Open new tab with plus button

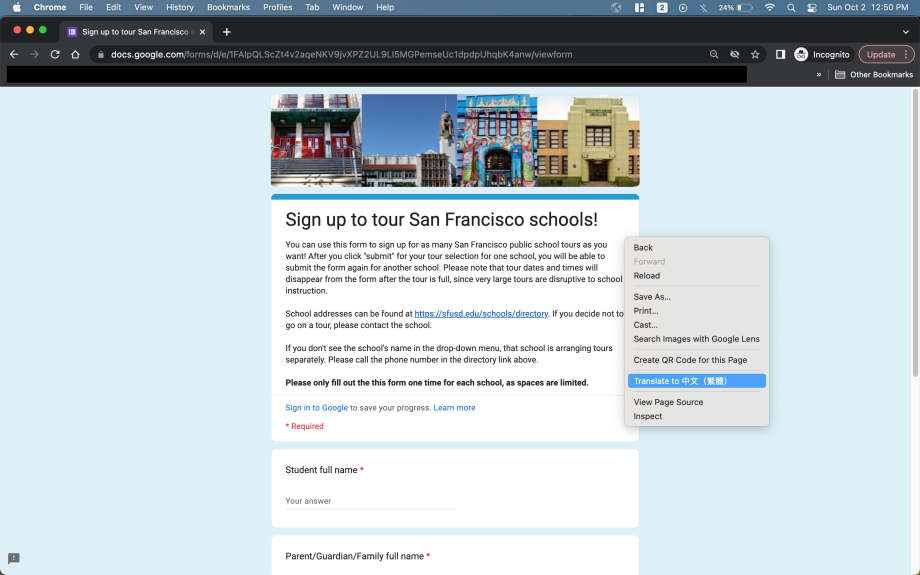coord(227,31)
